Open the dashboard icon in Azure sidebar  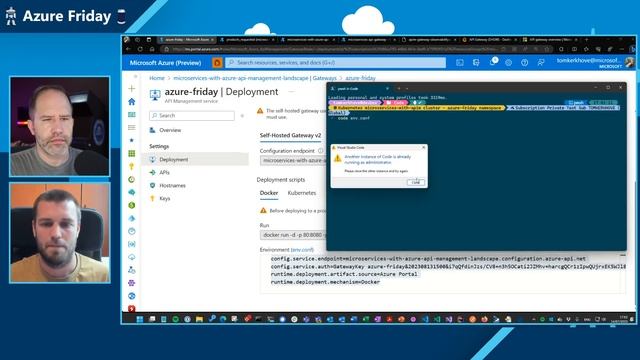click(131, 115)
